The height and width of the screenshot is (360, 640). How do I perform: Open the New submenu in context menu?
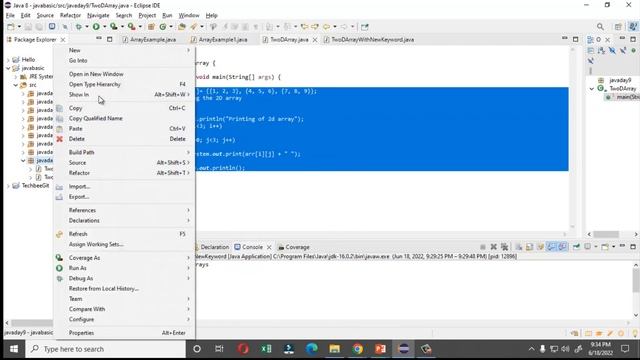pyautogui.click(x=125, y=50)
